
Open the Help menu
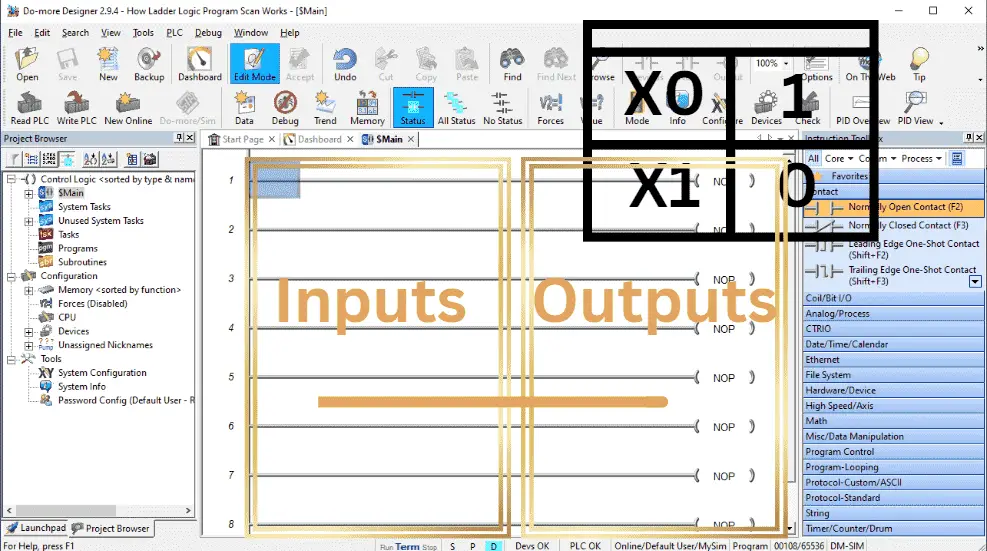(x=290, y=33)
